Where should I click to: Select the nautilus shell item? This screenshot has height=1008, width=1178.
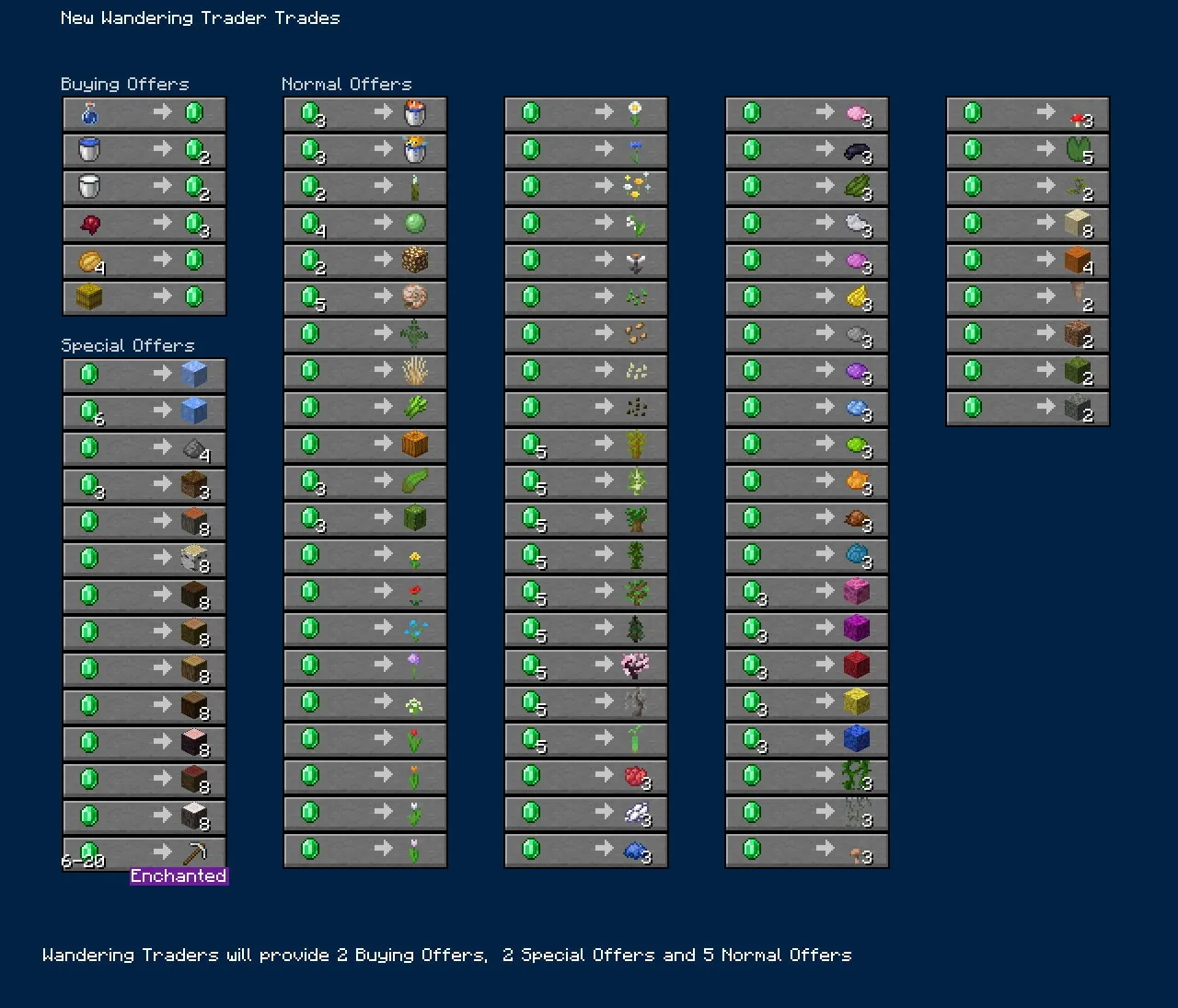pyautogui.click(x=415, y=297)
